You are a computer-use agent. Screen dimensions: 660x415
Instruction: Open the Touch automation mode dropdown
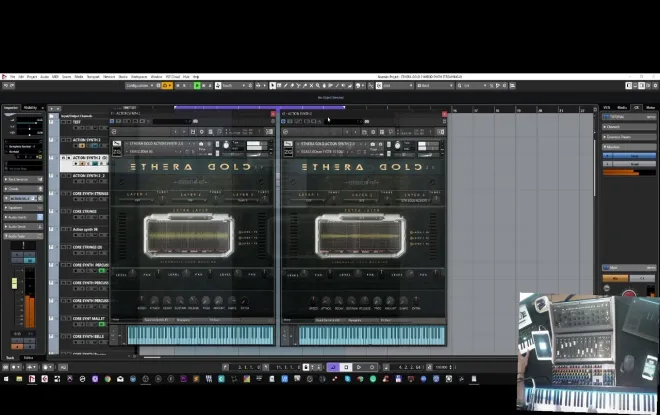[x=231, y=85]
